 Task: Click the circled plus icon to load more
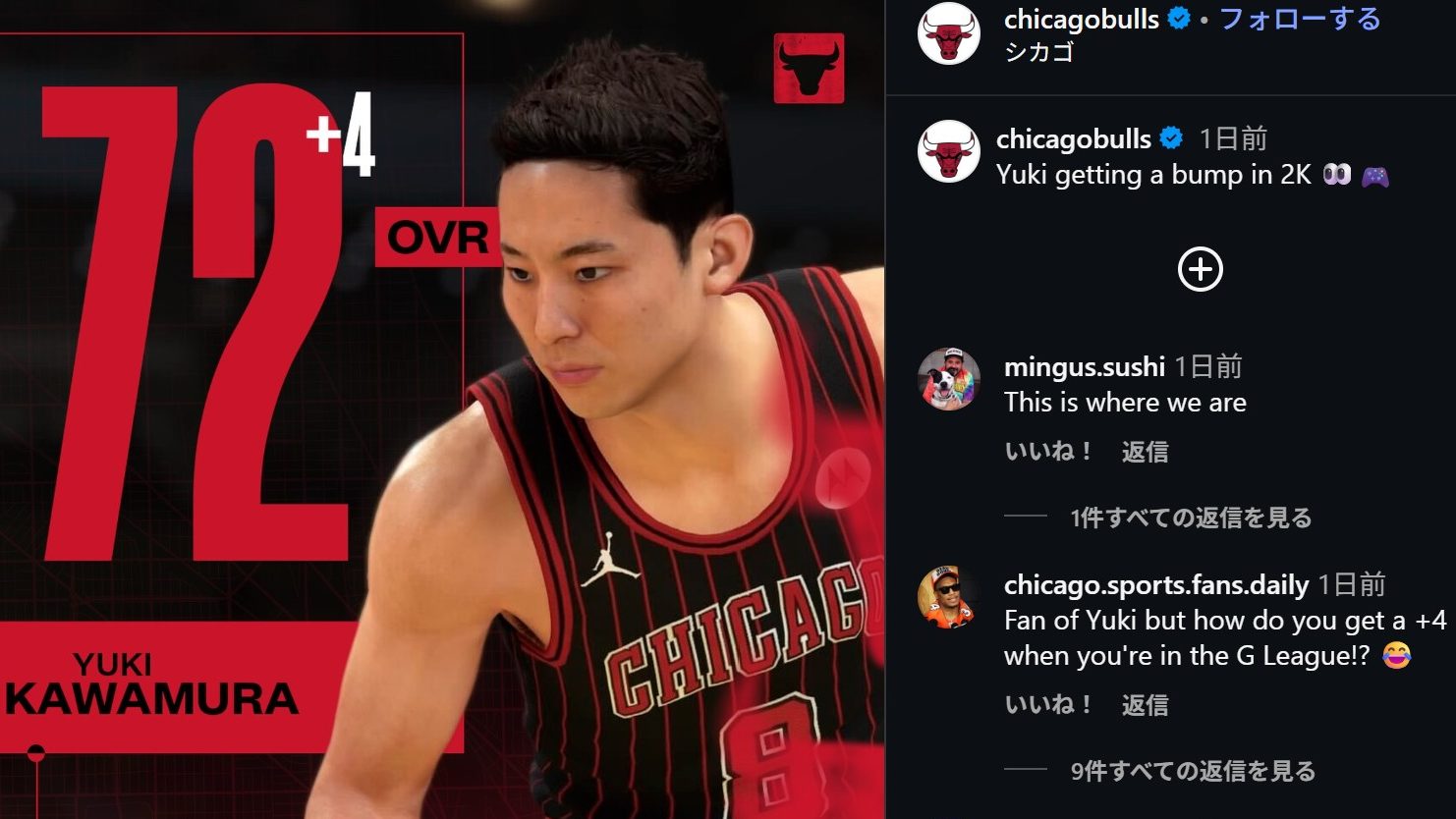1200,269
